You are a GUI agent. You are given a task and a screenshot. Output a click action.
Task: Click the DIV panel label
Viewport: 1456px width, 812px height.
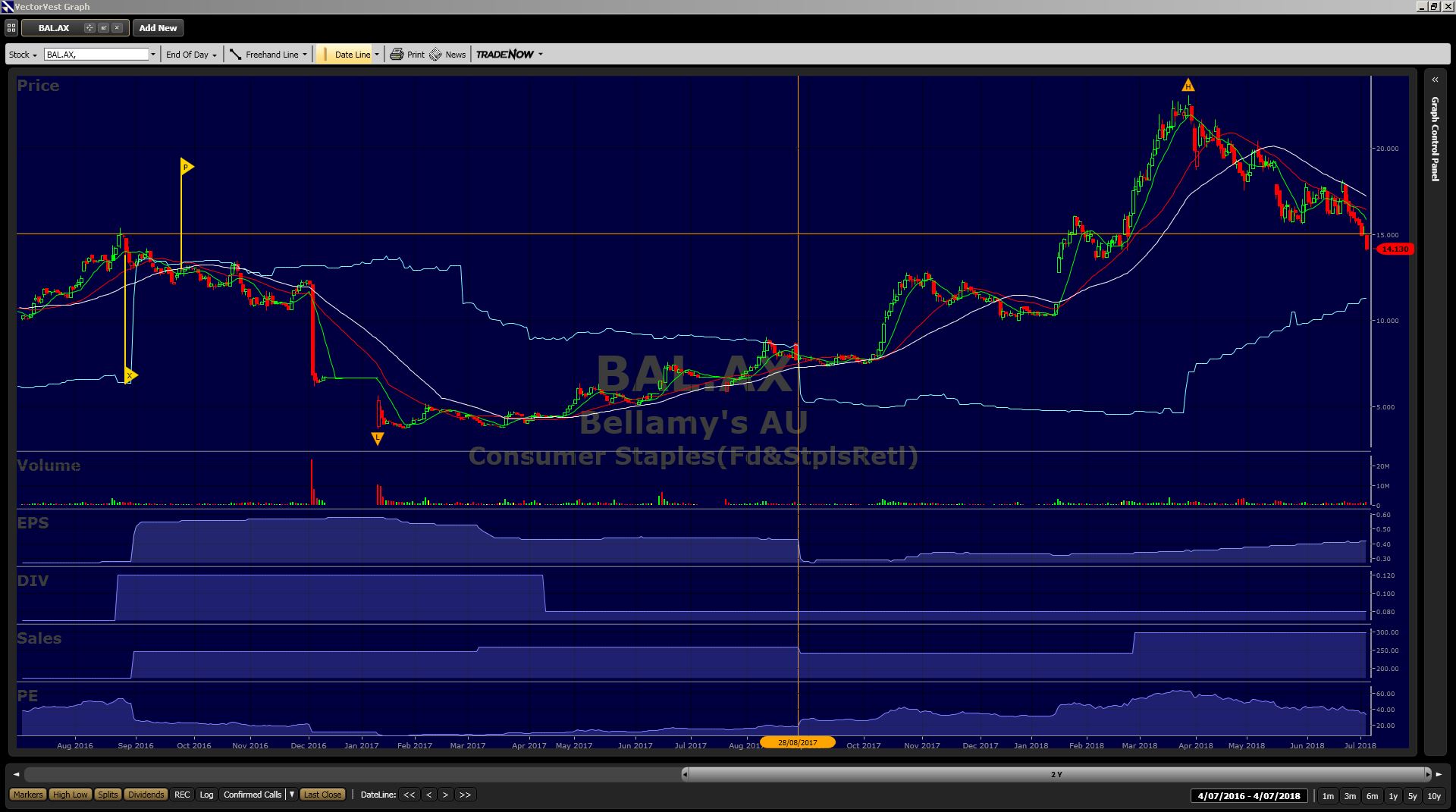point(33,581)
